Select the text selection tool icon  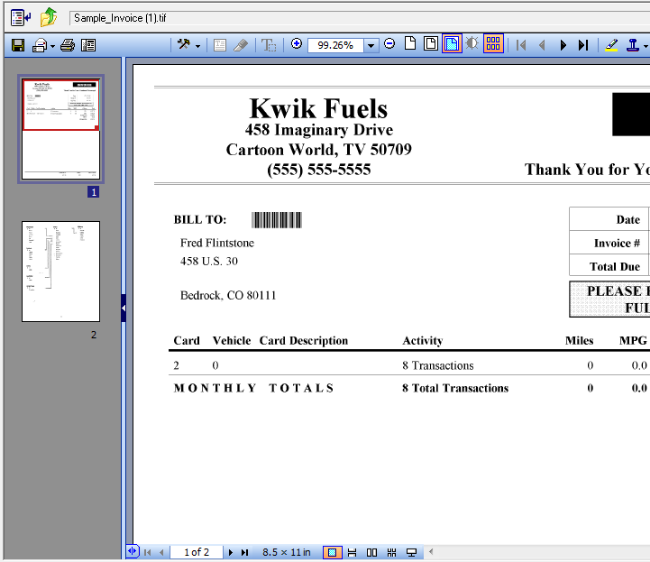click(x=269, y=45)
